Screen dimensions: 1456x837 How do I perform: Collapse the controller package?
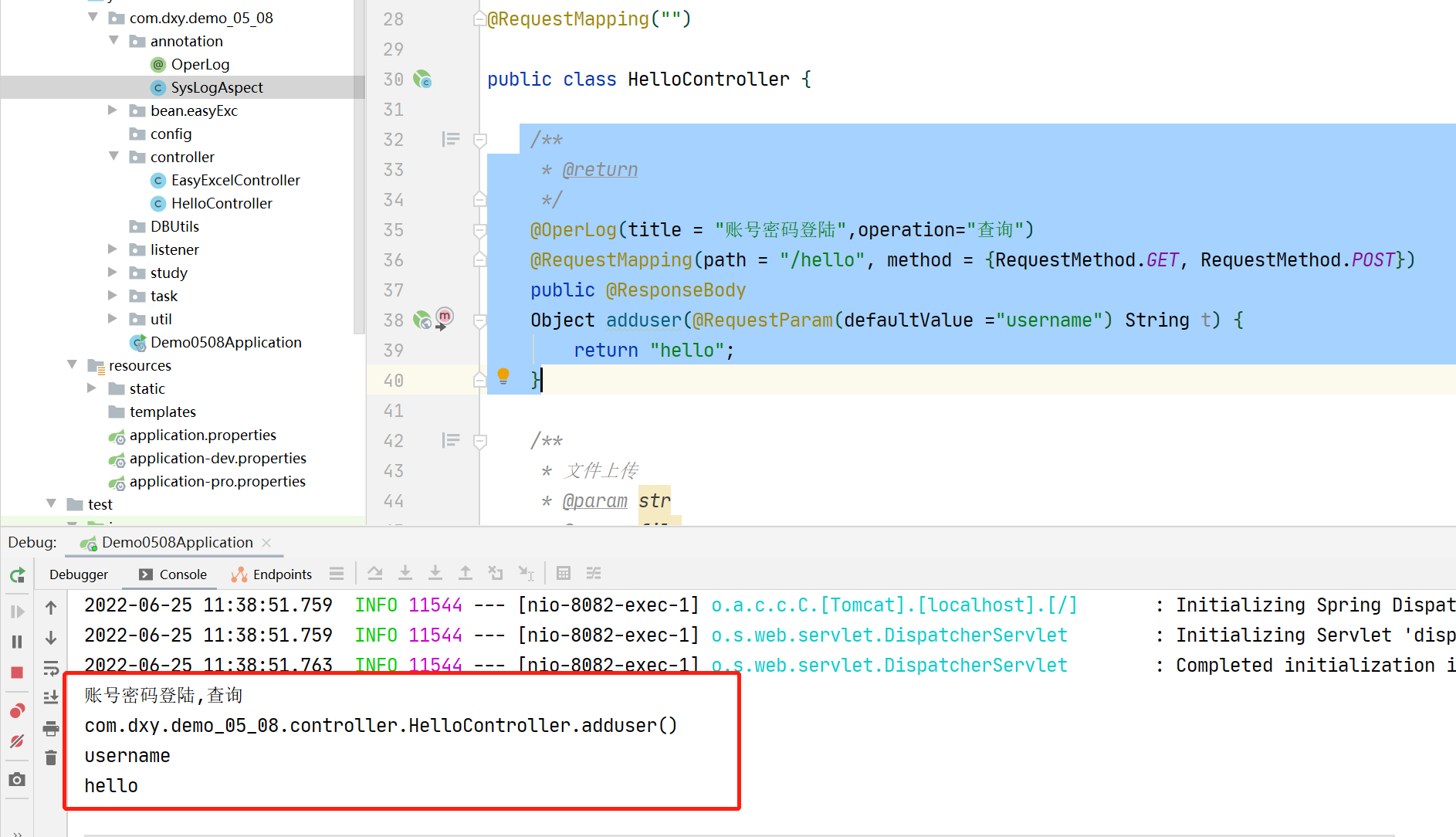tap(114, 156)
